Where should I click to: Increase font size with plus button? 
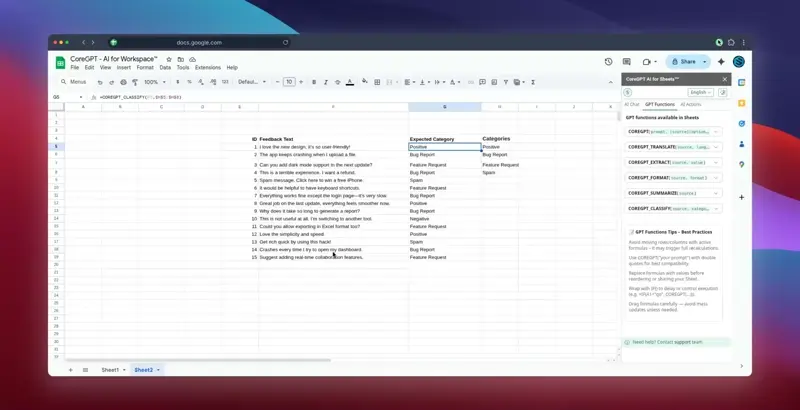pyautogui.click(x=301, y=82)
